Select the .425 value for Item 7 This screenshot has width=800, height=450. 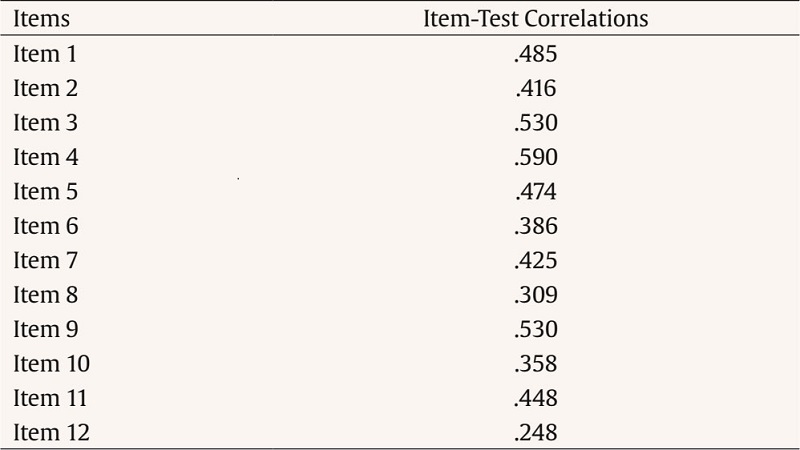click(536, 261)
